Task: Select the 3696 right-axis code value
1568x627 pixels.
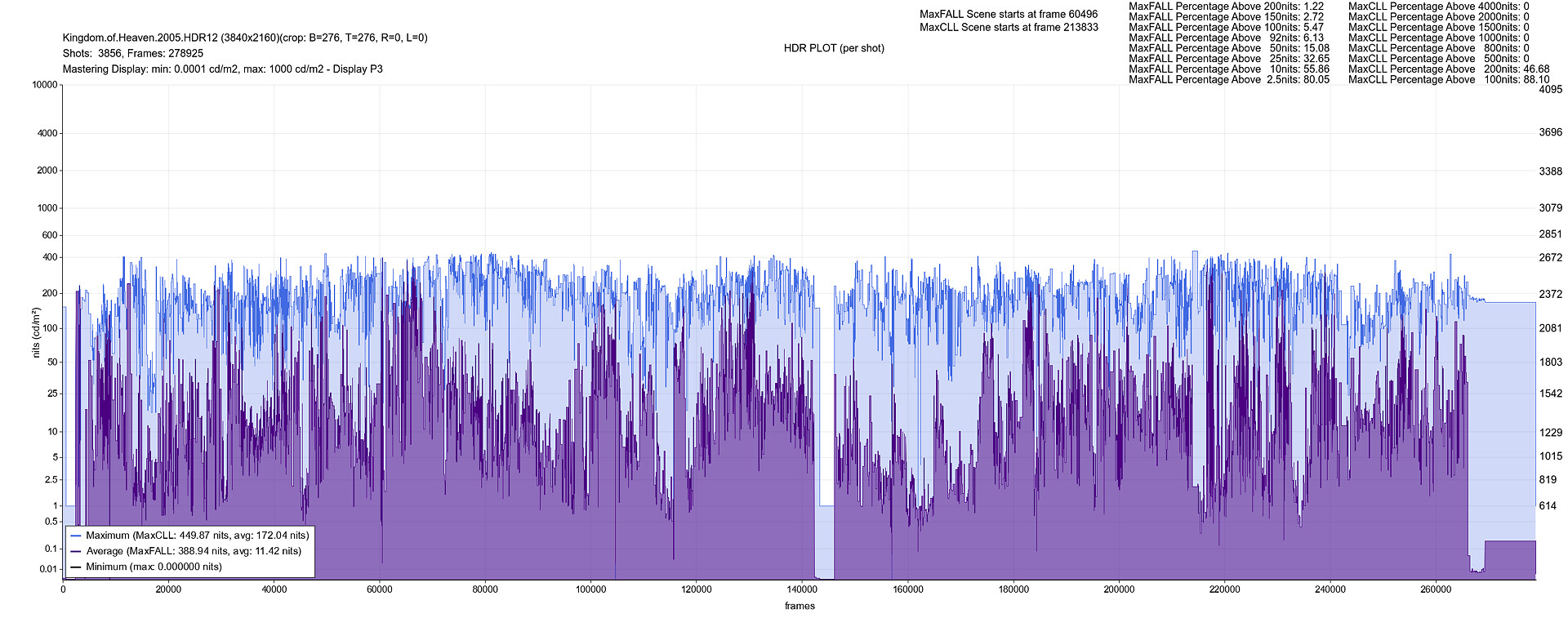Action: (x=1550, y=132)
